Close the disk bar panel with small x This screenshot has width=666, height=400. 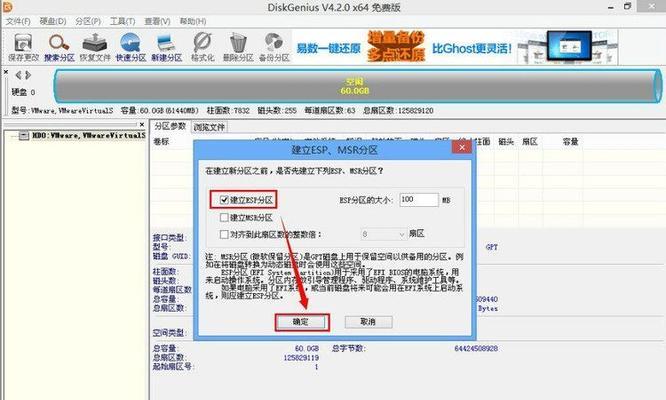tap(6, 72)
